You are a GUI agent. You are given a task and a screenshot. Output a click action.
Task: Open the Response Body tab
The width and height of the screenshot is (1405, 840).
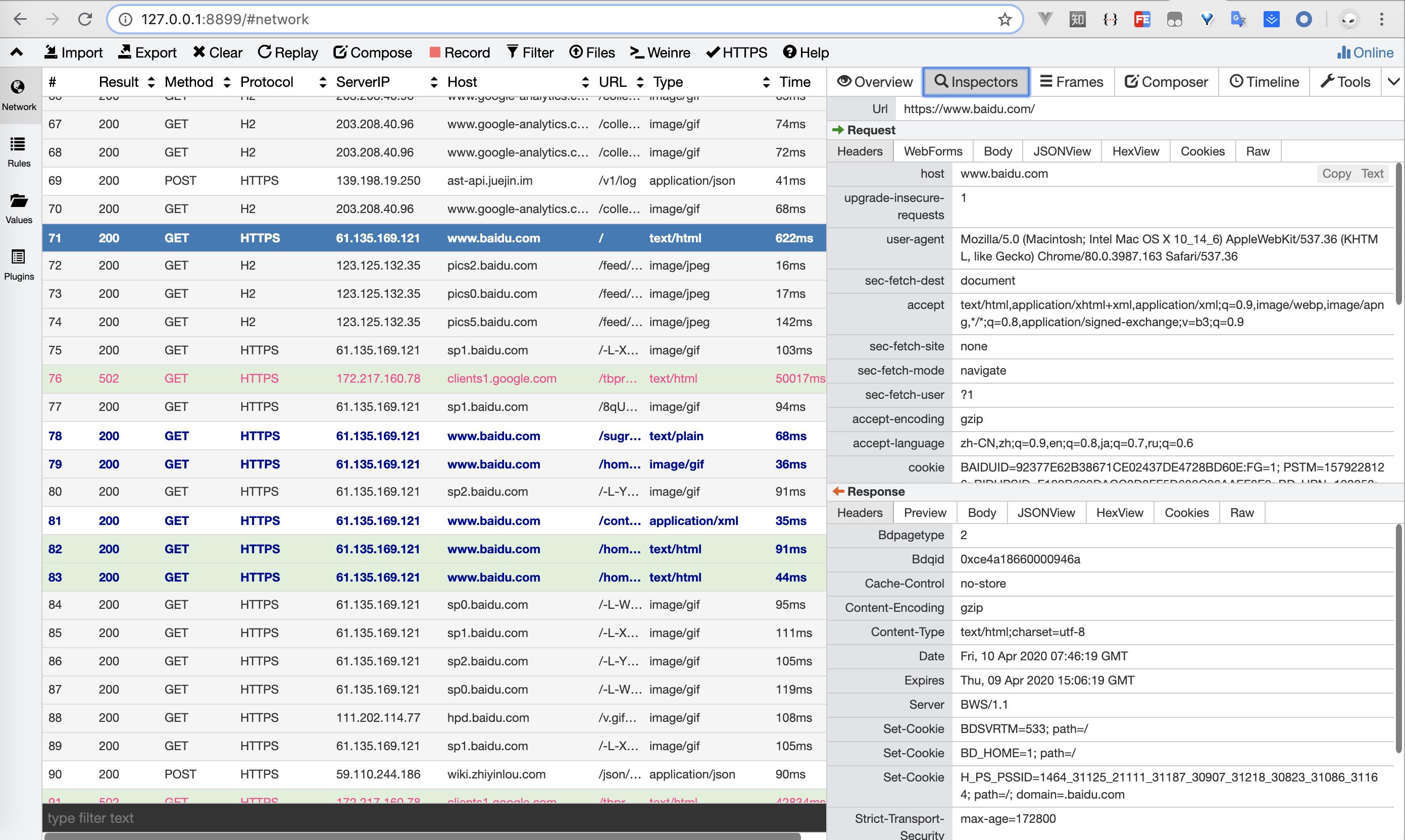tap(981, 512)
